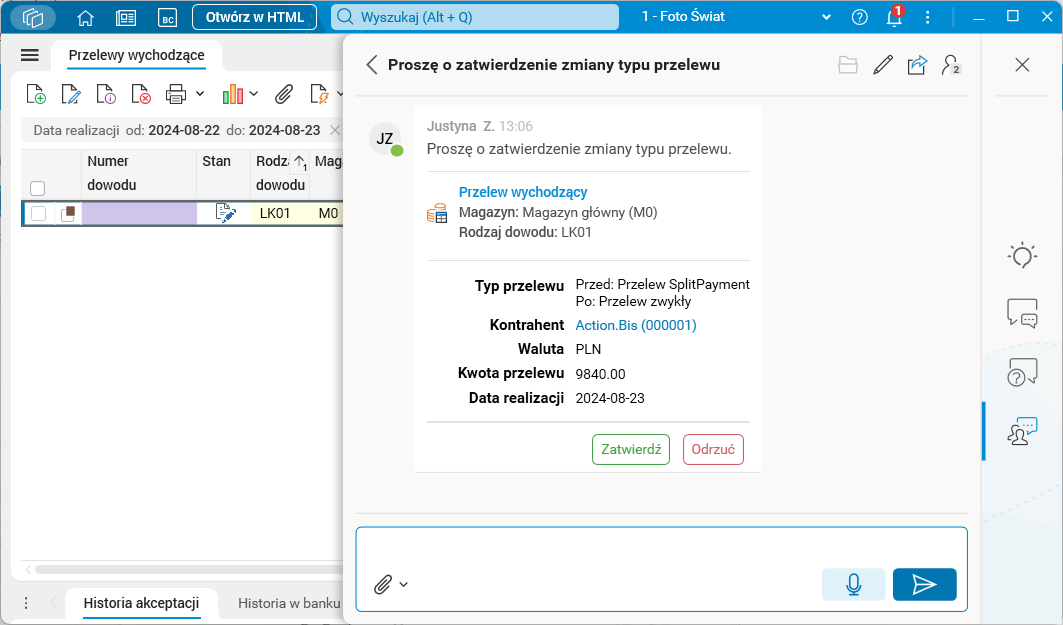
Task: Open the chart dropdown arrow
Action: click(x=254, y=94)
